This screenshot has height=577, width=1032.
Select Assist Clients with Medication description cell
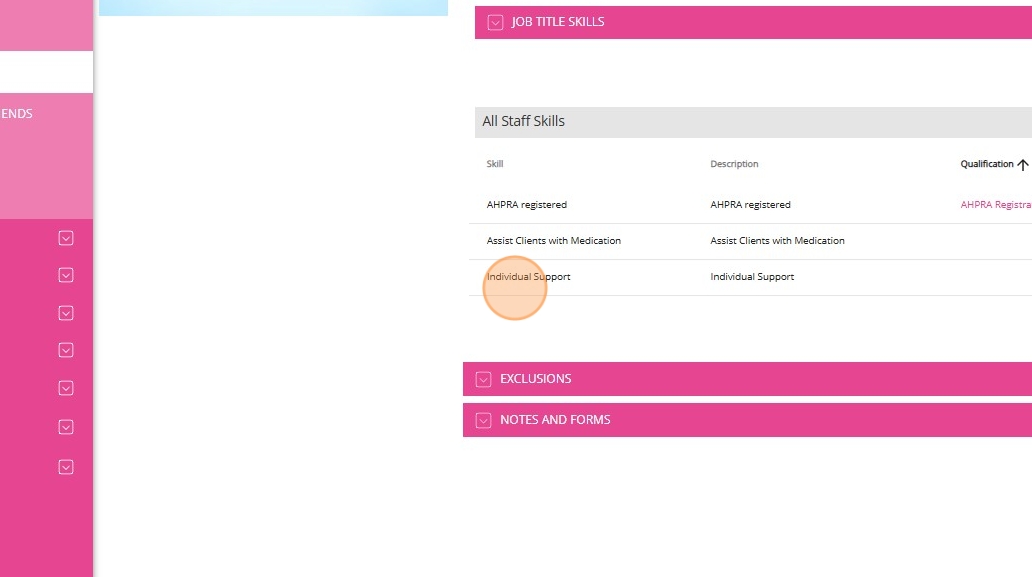point(777,241)
